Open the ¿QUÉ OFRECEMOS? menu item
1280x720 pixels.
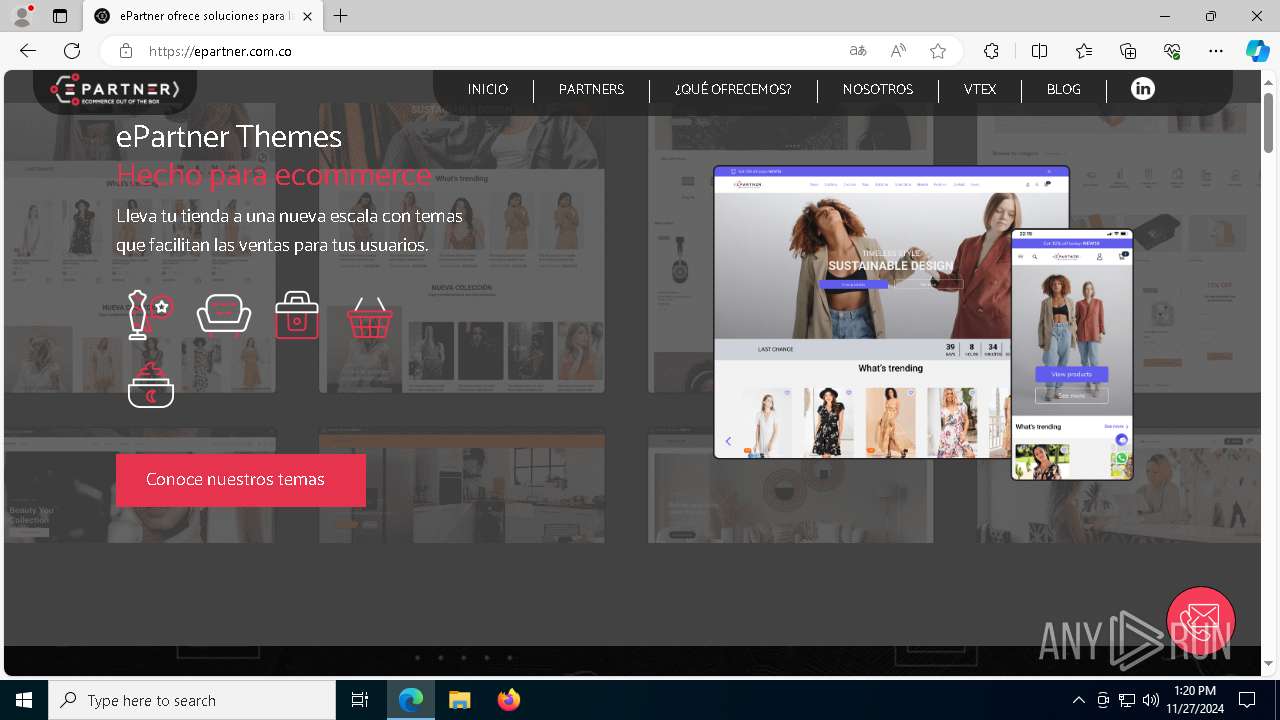tap(733, 90)
